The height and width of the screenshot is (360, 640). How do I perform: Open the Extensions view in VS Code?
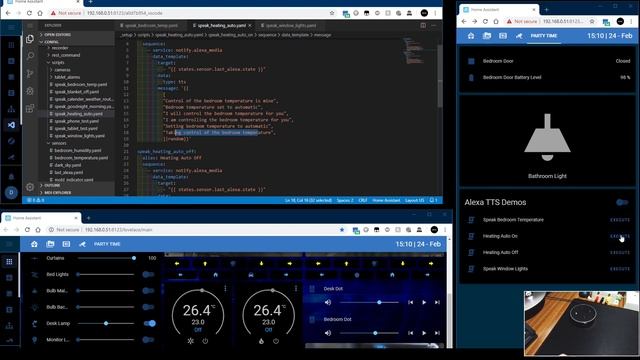click(30, 109)
